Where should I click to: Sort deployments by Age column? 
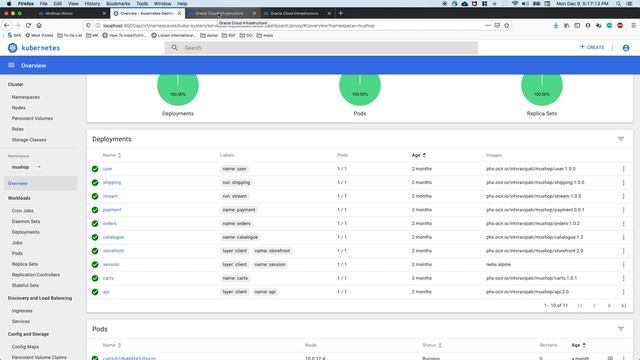pyautogui.click(x=418, y=155)
